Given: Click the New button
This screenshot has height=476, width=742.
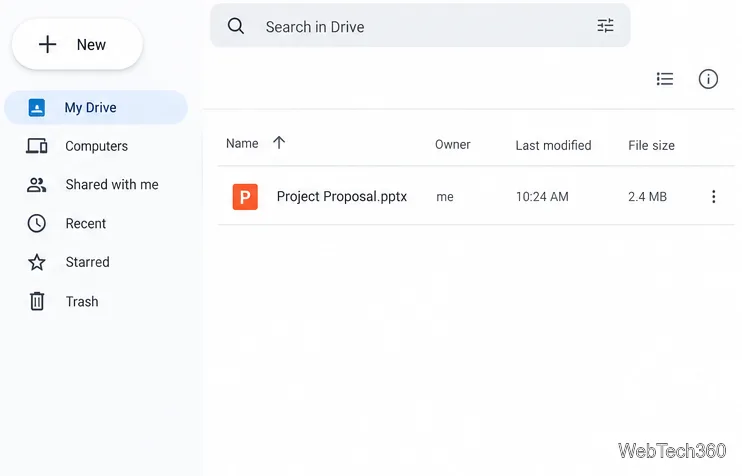Looking at the screenshot, I should pos(77,44).
